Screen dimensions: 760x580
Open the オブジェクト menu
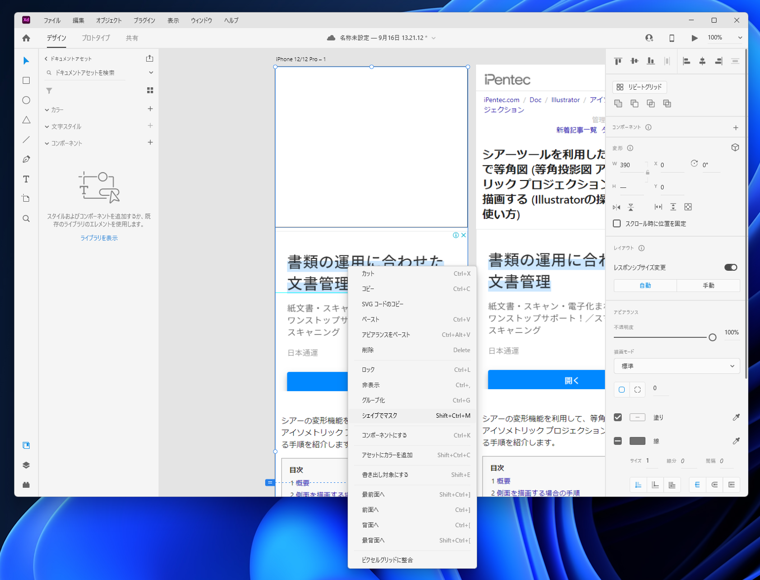click(109, 20)
